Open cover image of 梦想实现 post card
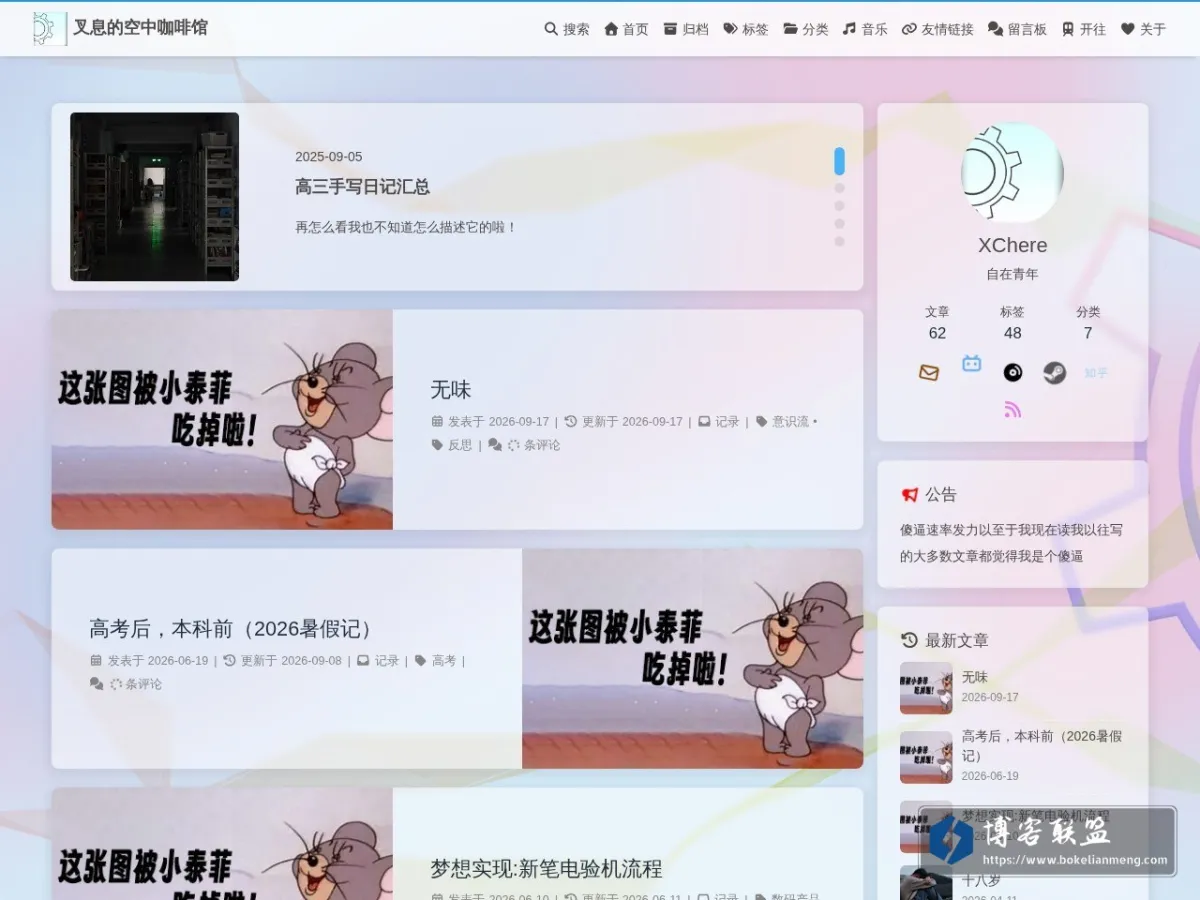 coord(222,844)
